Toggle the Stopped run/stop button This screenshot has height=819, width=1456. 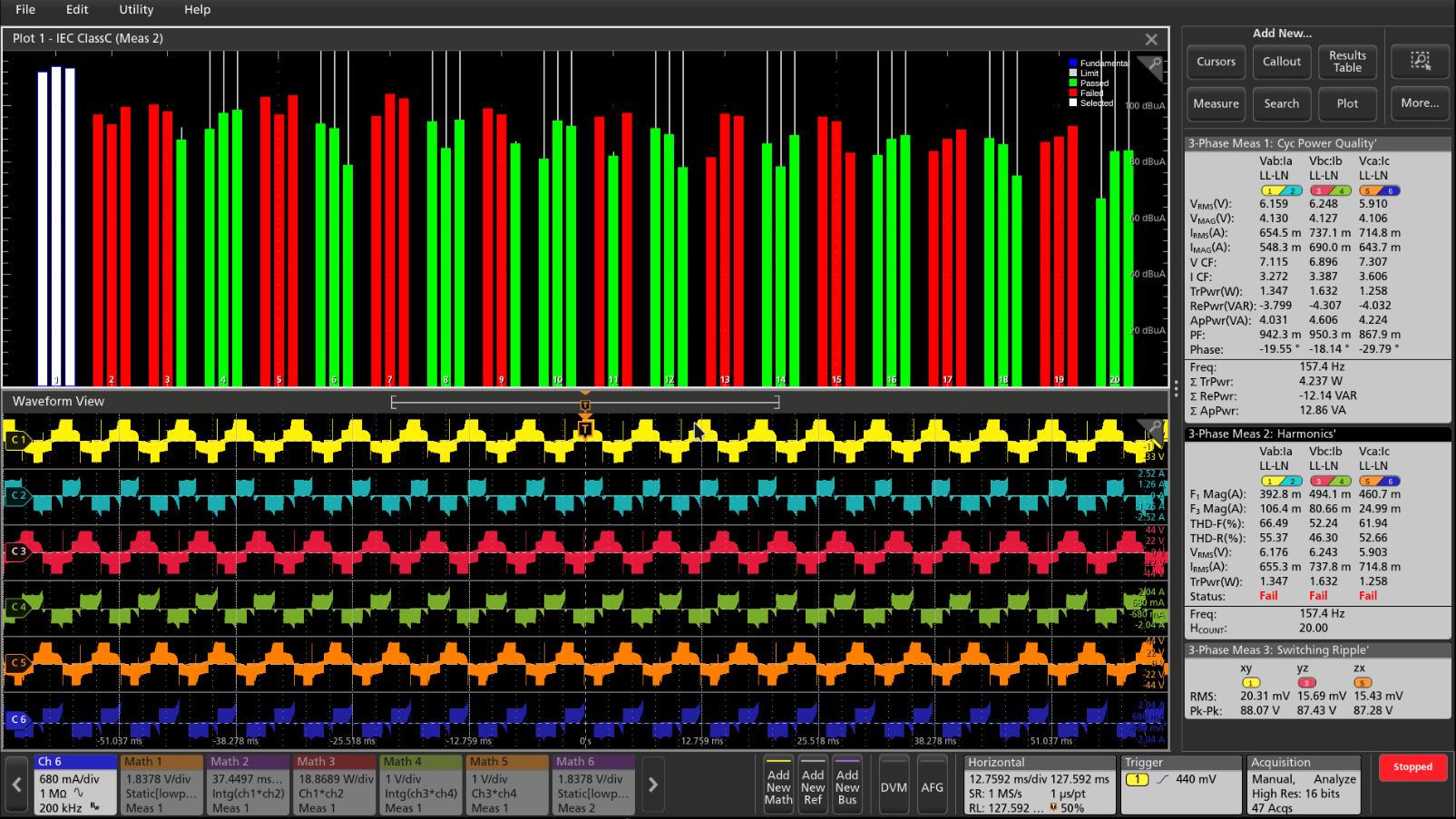coord(1412,767)
